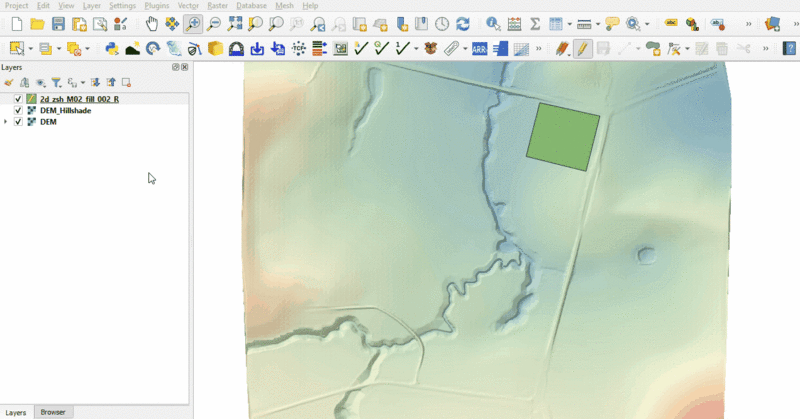Activate the Zoom In magnifier tool

click(193, 23)
